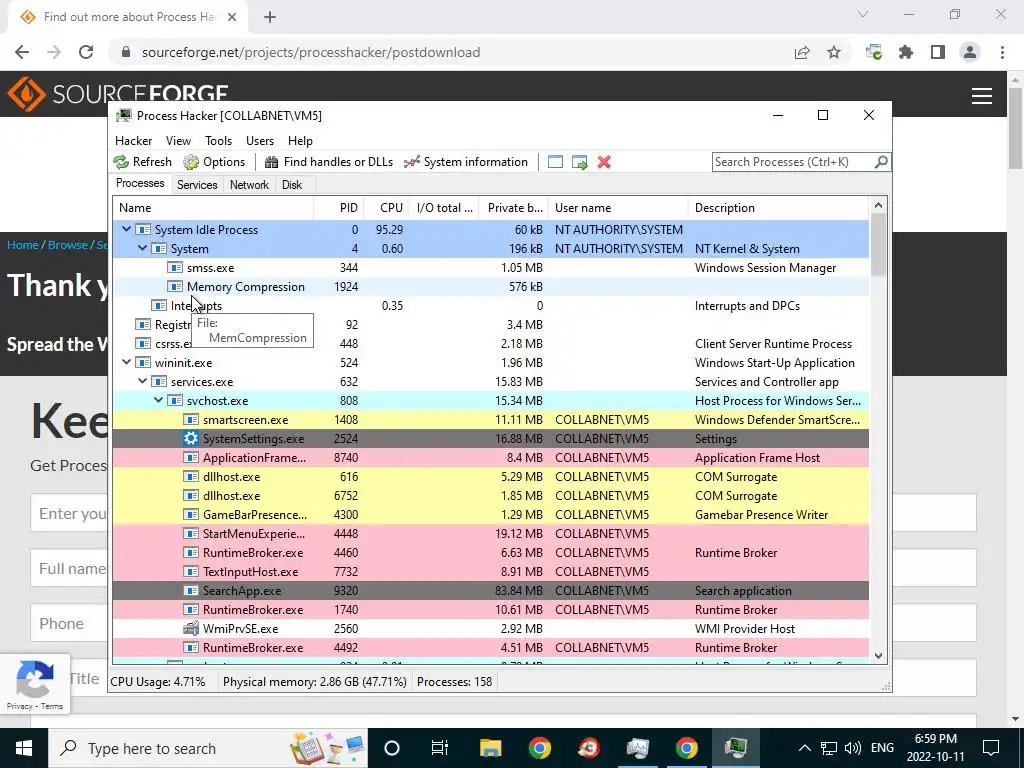This screenshot has height=768, width=1024.
Task: Sort by the PID column header
Action: pos(339,208)
